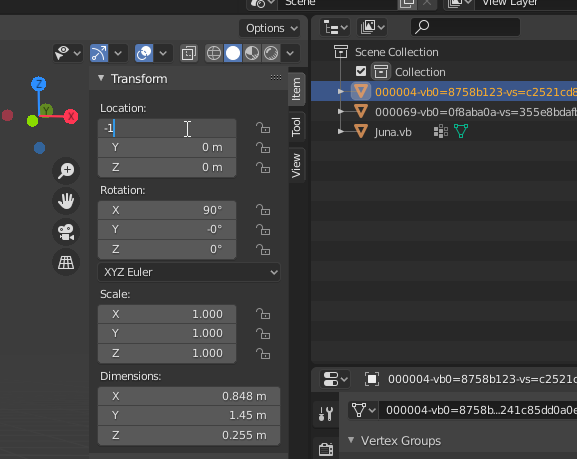
Task: Expand the 000069-vb0 object in outliner
Action: coord(341,111)
